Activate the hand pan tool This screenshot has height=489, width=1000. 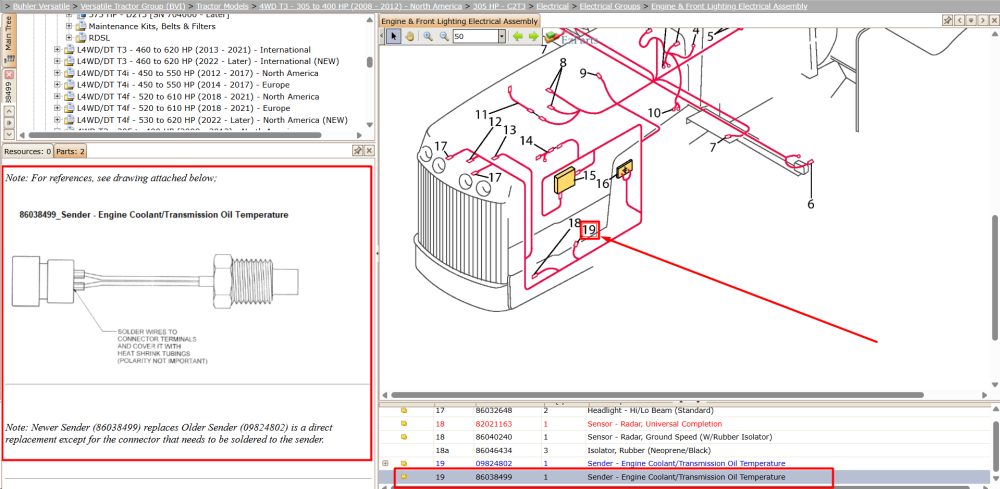point(409,36)
